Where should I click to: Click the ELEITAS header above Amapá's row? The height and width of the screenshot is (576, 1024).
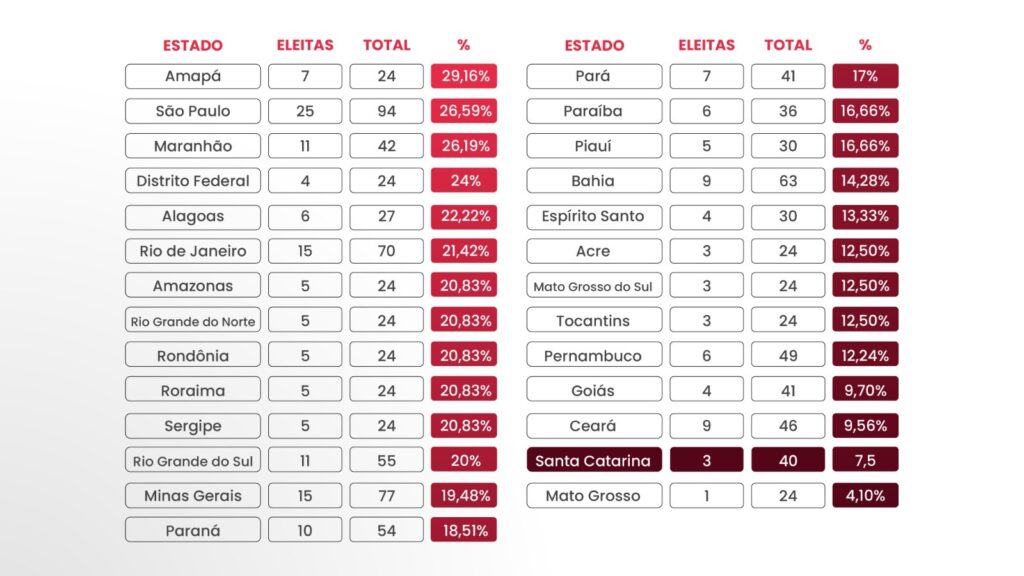[305, 45]
